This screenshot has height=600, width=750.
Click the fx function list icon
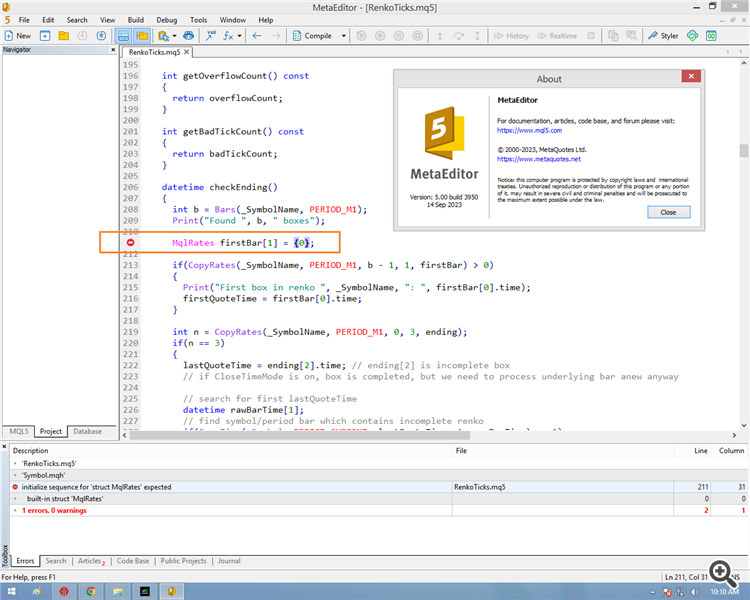[228, 36]
